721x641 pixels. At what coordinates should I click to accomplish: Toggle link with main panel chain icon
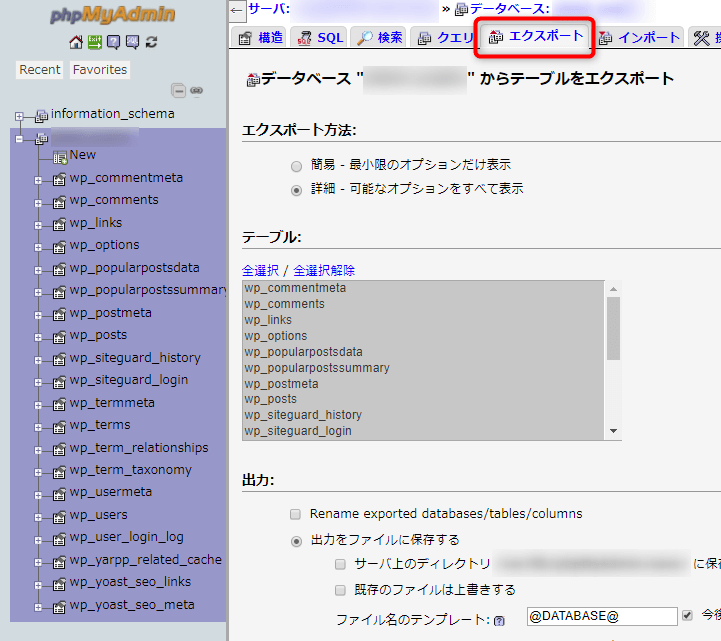coord(197,91)
